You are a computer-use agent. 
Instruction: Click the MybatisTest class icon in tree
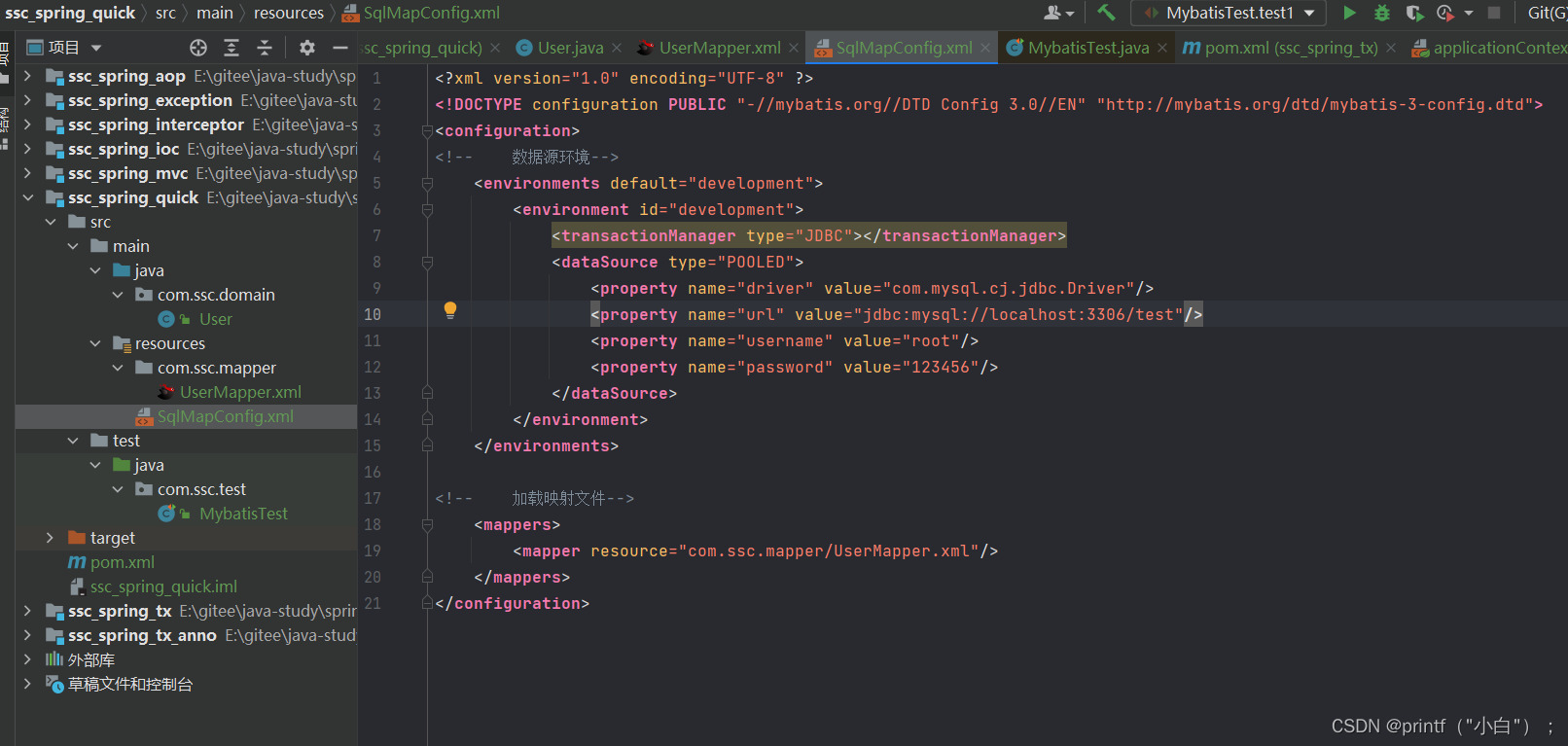166,514
